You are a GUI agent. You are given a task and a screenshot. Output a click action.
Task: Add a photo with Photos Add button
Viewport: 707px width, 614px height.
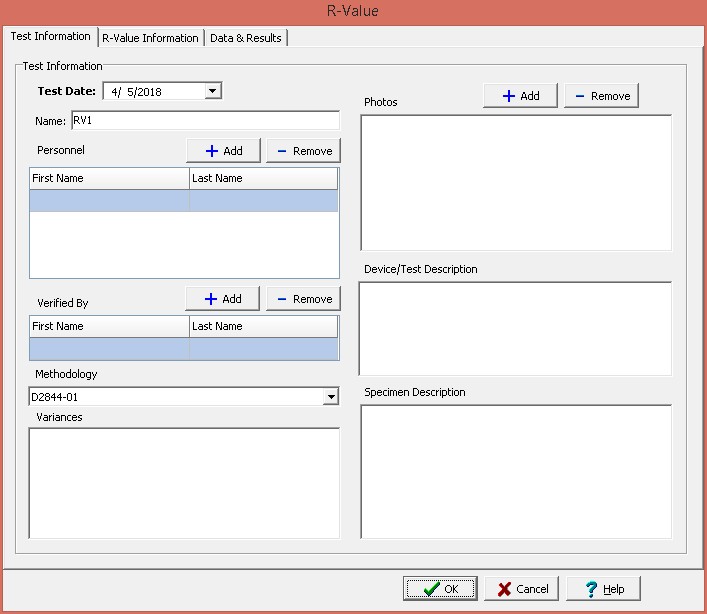point(520,95)
